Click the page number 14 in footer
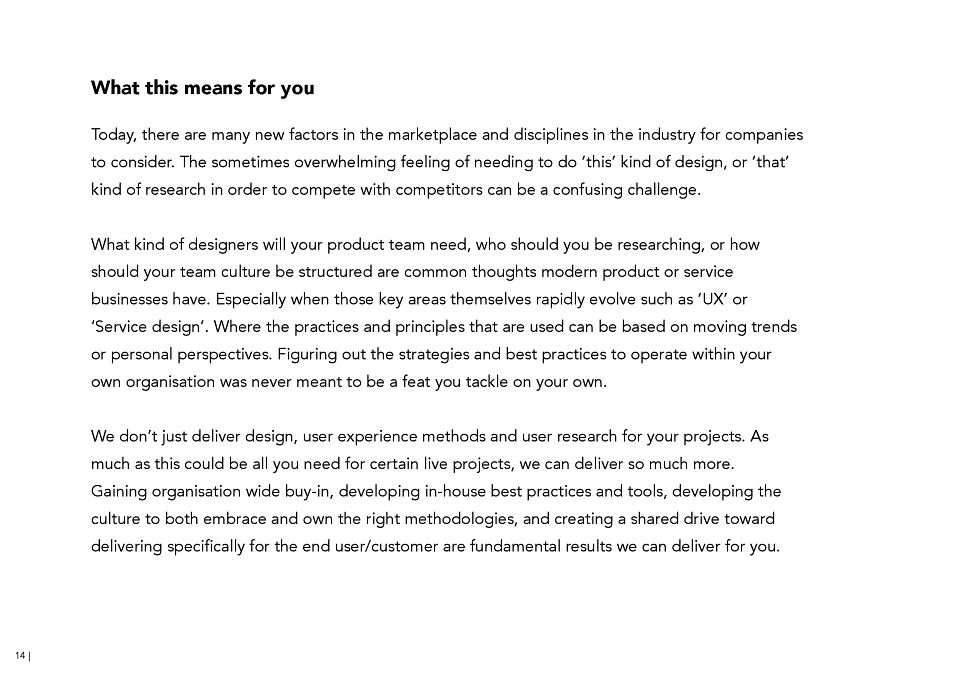960x677 pixels. pyautogui.click(x=20, y=656)
